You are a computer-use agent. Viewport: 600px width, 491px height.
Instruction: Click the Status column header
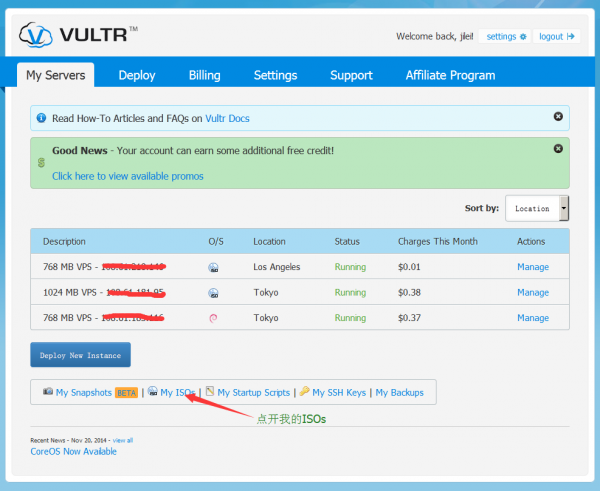(347, 241)
